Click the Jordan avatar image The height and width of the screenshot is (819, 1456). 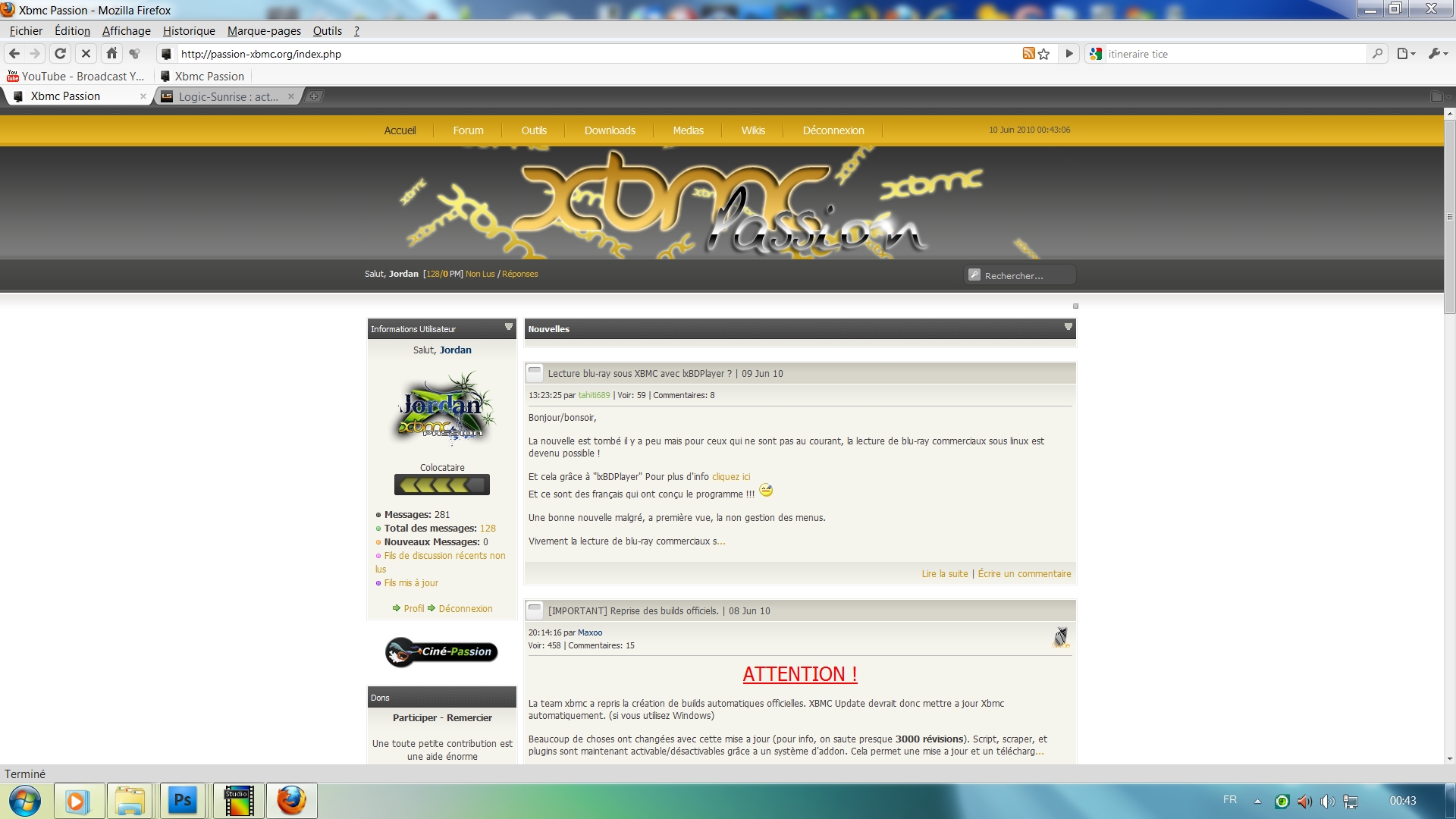tap(444, 407)
